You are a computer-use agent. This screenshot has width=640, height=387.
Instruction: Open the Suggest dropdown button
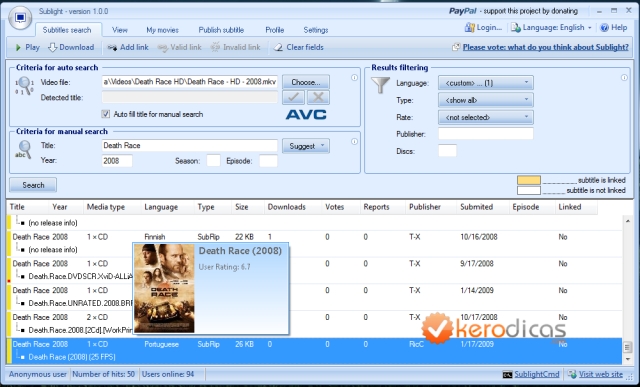(306, 146)
